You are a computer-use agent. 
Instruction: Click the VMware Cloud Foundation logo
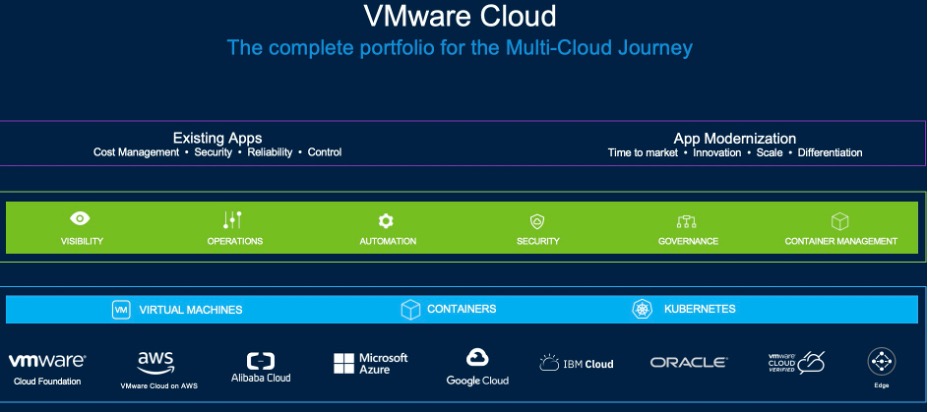[47, 369]
